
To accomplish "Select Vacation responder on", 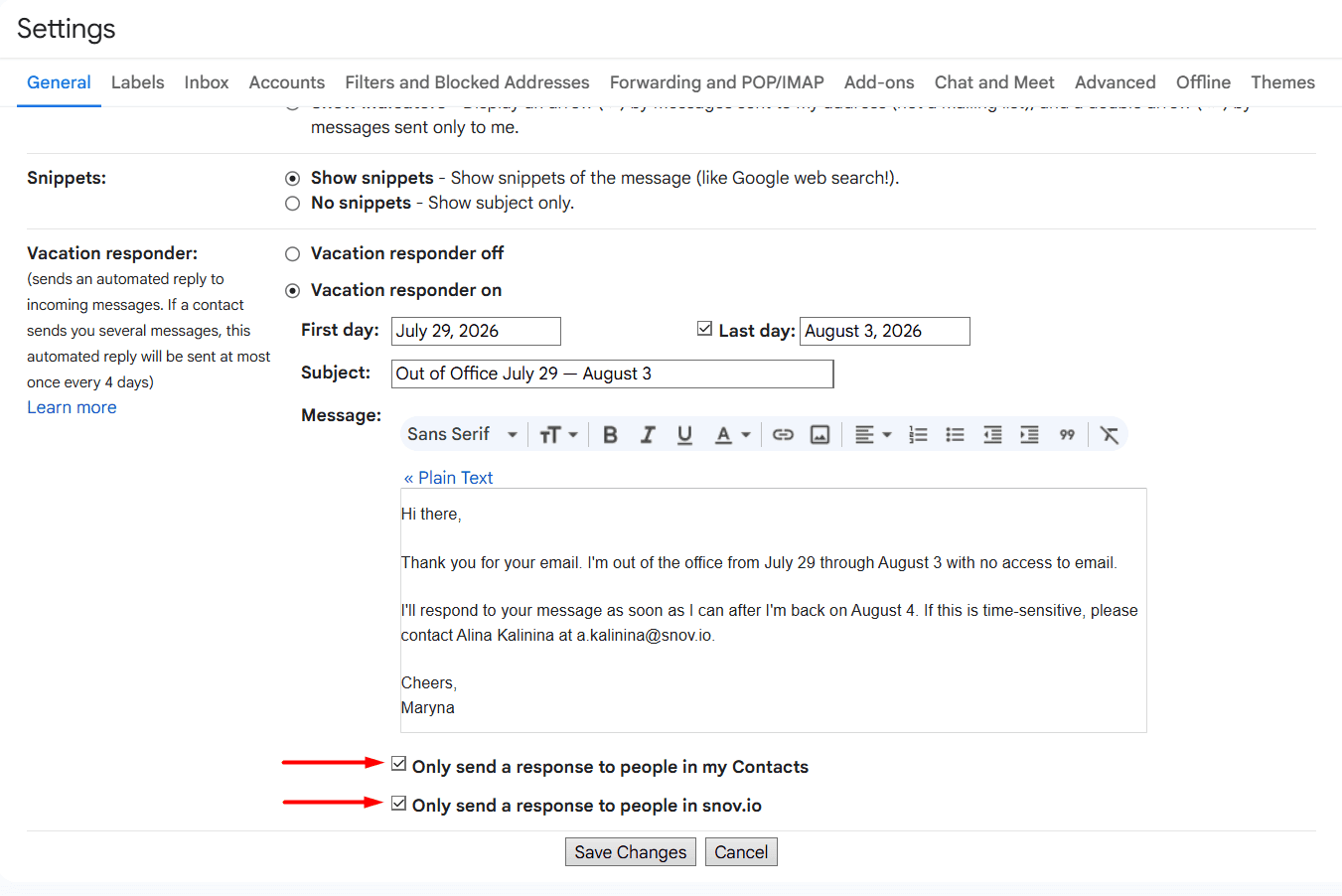I will [292, 291].
